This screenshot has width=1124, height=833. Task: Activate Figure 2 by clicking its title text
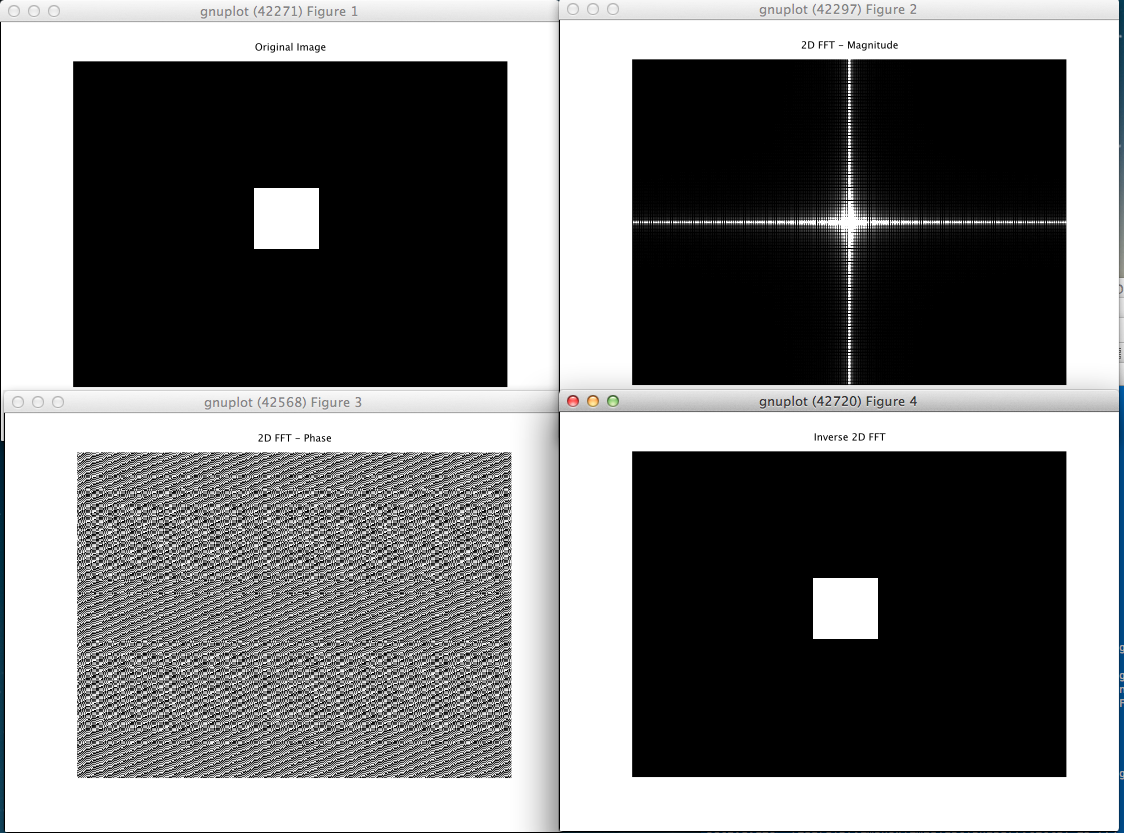[838, 9]
